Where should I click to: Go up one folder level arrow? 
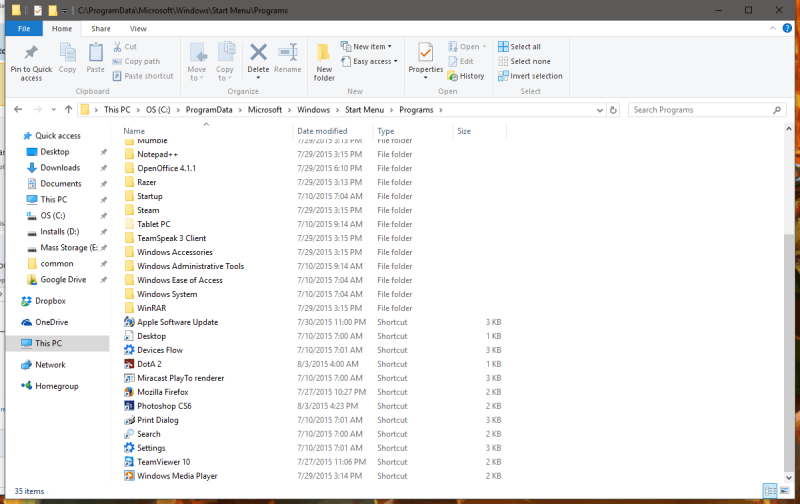68,110
